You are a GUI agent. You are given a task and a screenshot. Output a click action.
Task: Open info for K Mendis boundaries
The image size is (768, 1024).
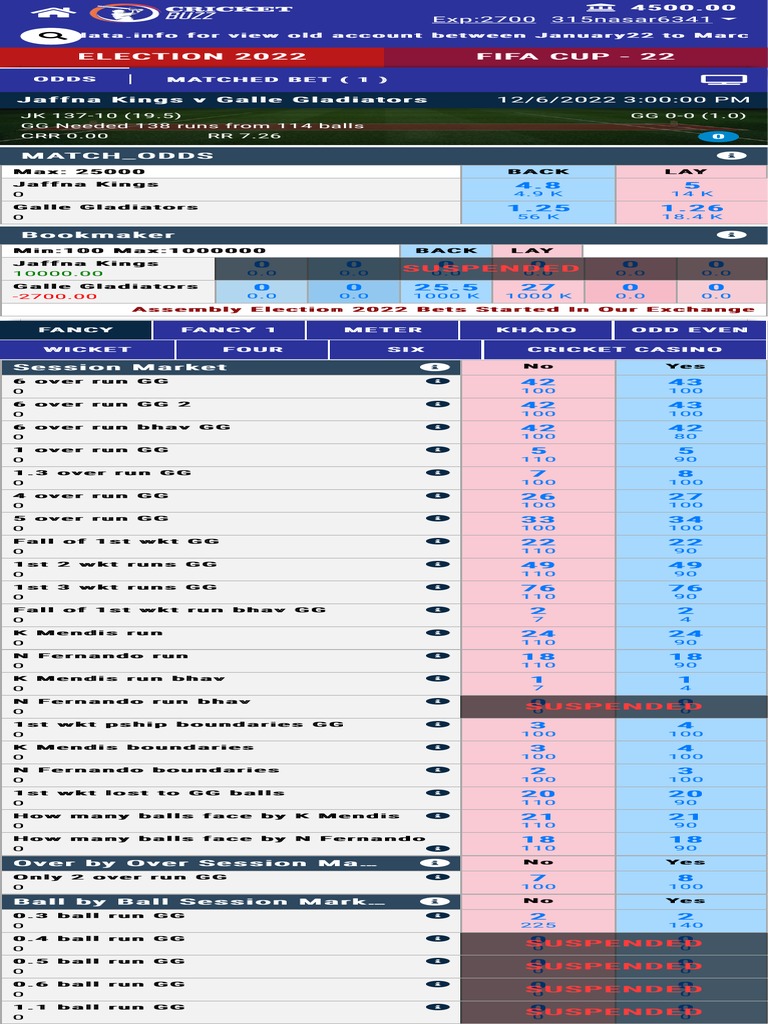point(438,747)
